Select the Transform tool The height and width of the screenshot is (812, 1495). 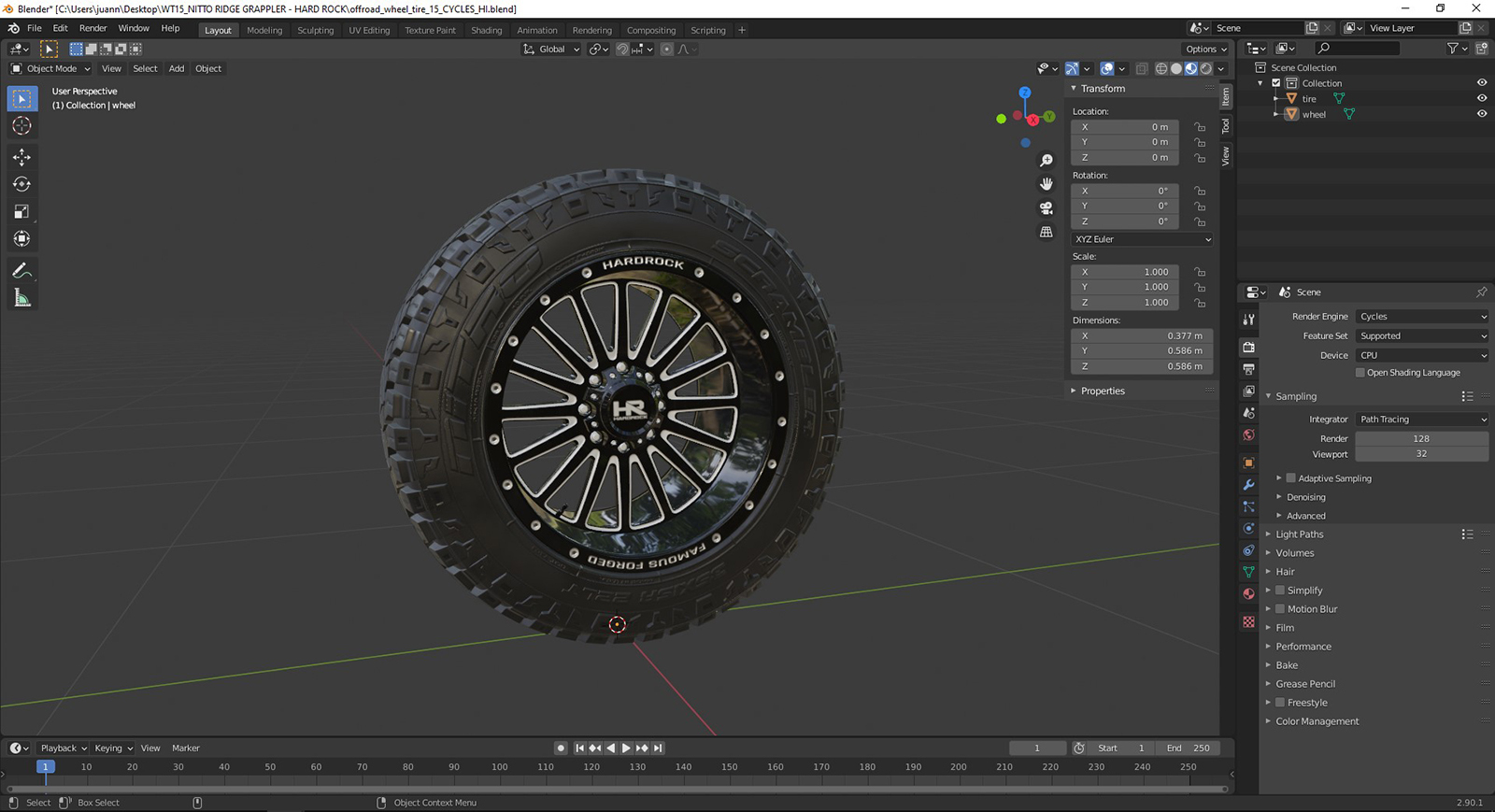[22, 239]
